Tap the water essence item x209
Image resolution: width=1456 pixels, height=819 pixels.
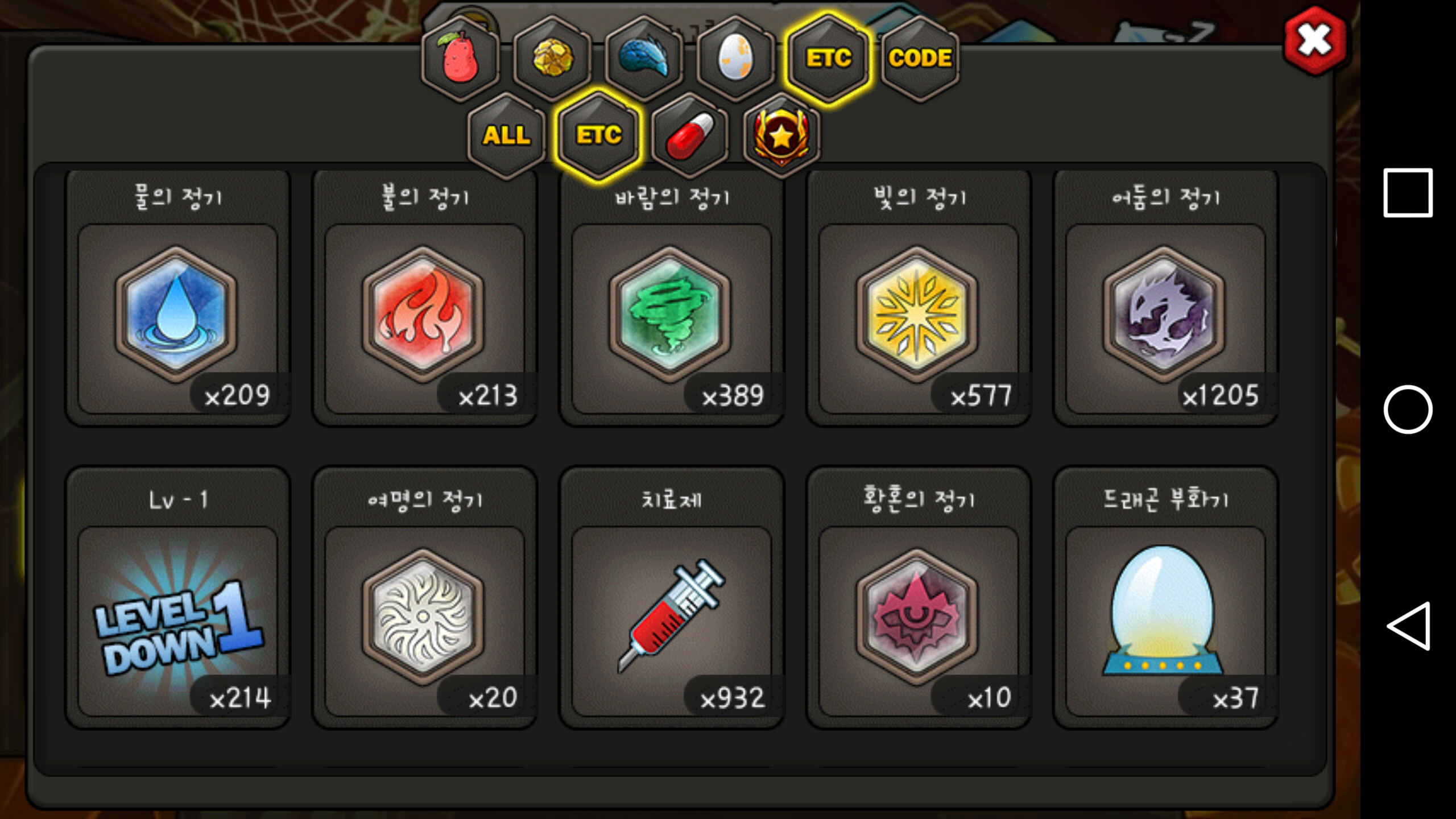coord(178,298)
